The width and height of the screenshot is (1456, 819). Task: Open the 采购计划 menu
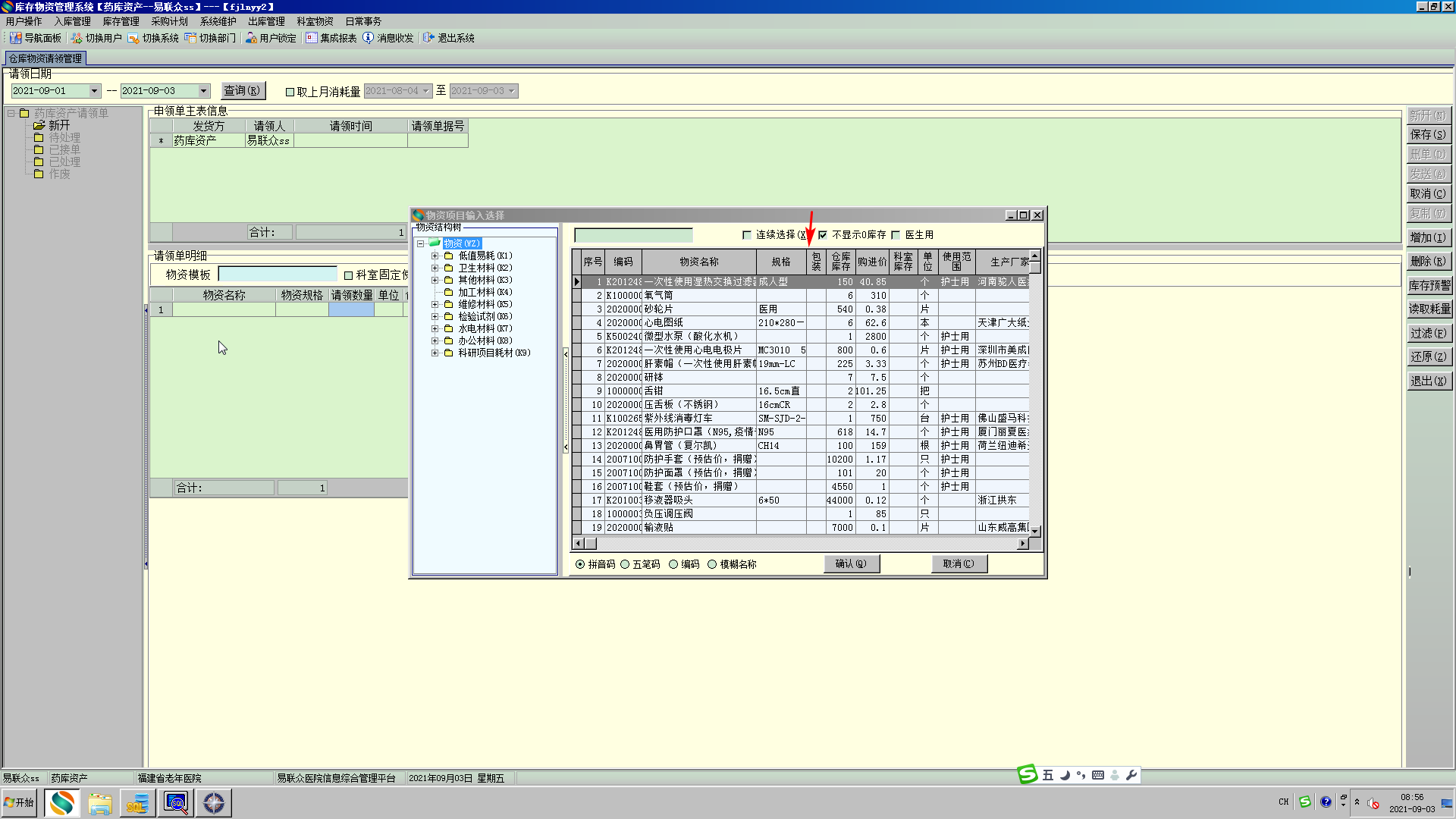point(169,21)
